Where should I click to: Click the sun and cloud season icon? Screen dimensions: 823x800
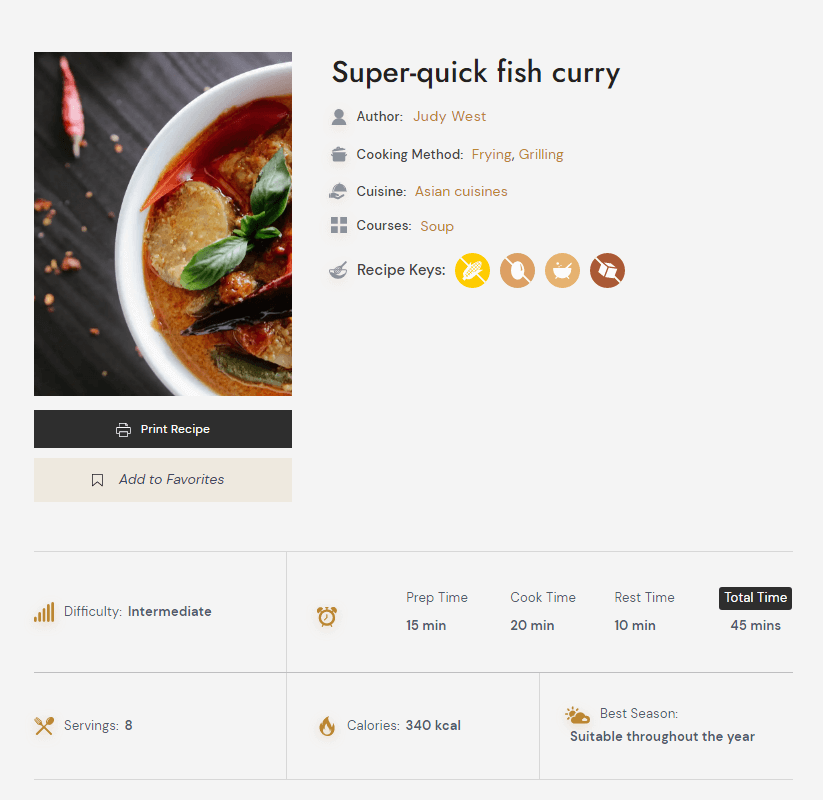[577, 715]
